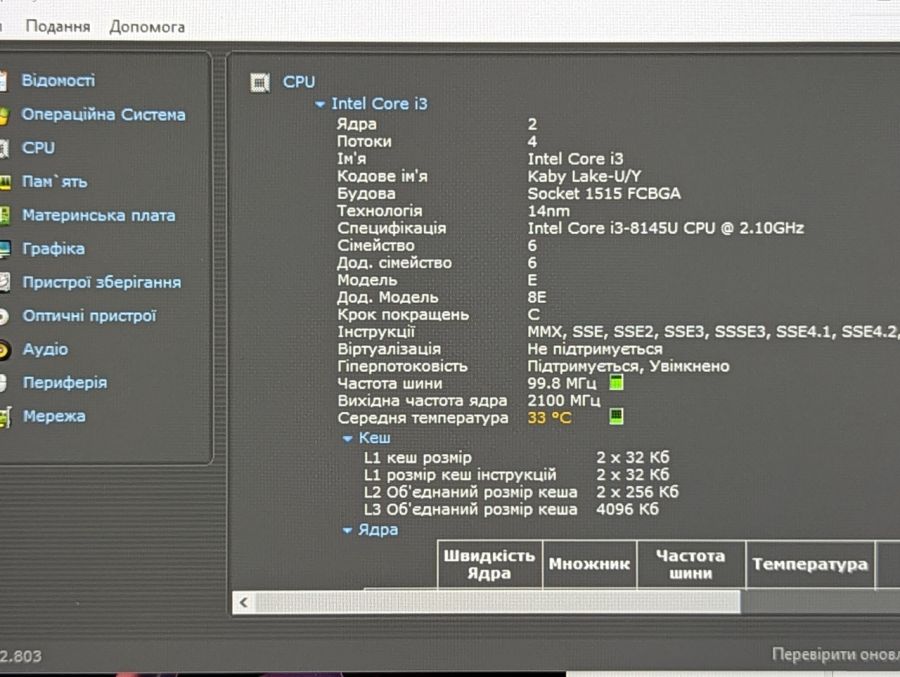The height and width of the screenshot is (677, 900).
Task: Click the audio speaker icon beside Аудіо
Action: (4, 350)
